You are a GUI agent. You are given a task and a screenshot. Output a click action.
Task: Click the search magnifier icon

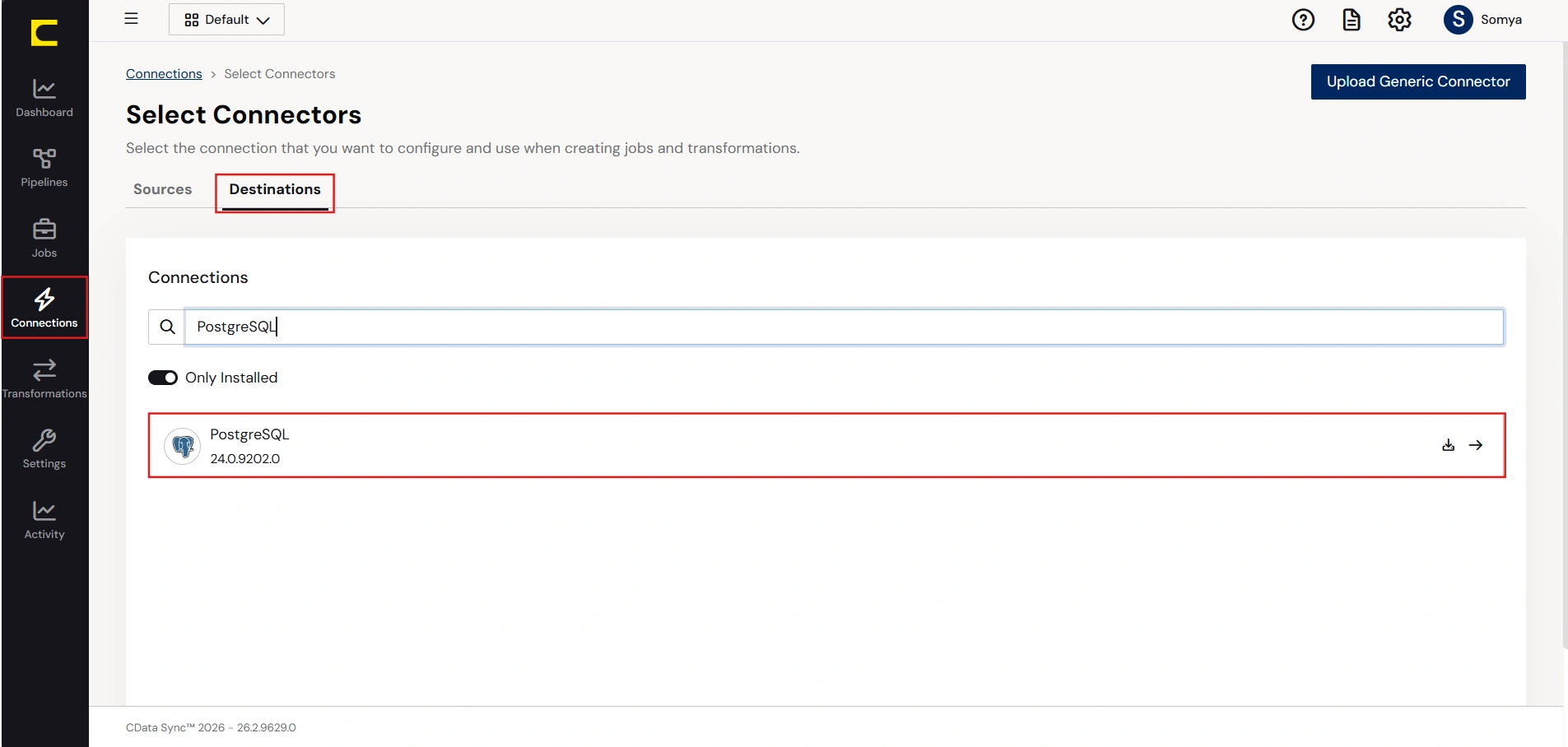click(167, 327)
